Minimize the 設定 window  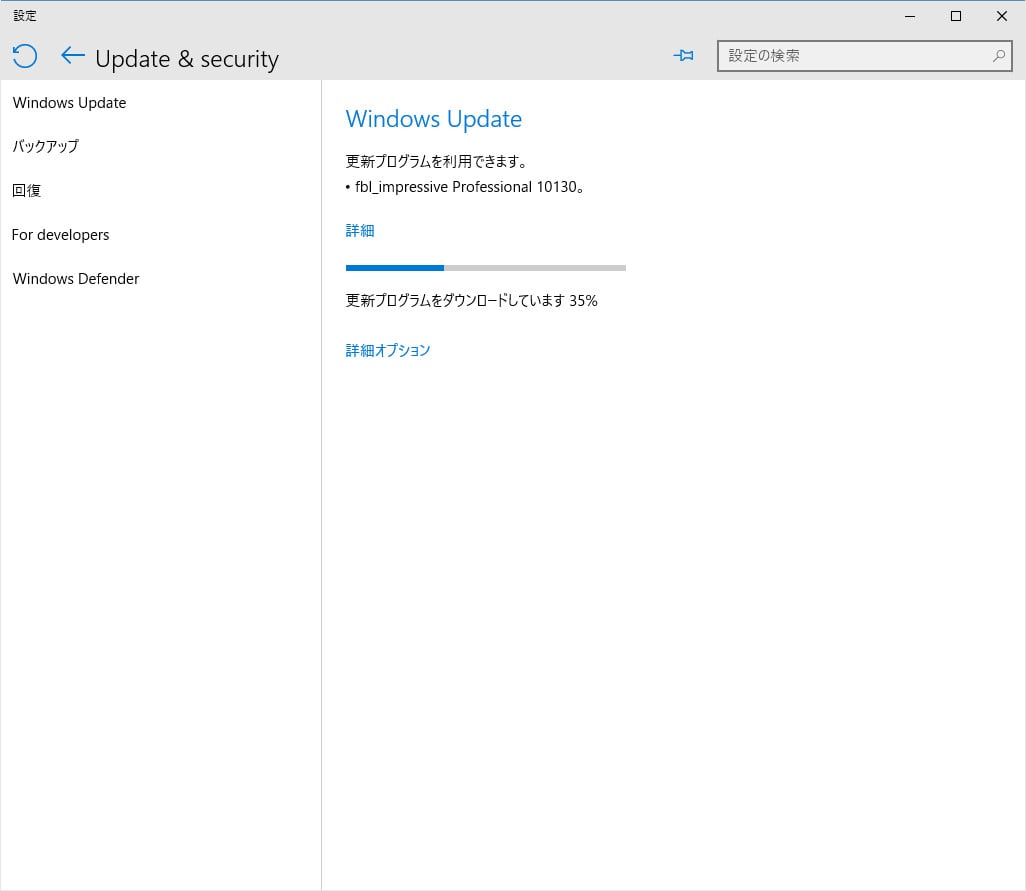click(x=910, y=16)
